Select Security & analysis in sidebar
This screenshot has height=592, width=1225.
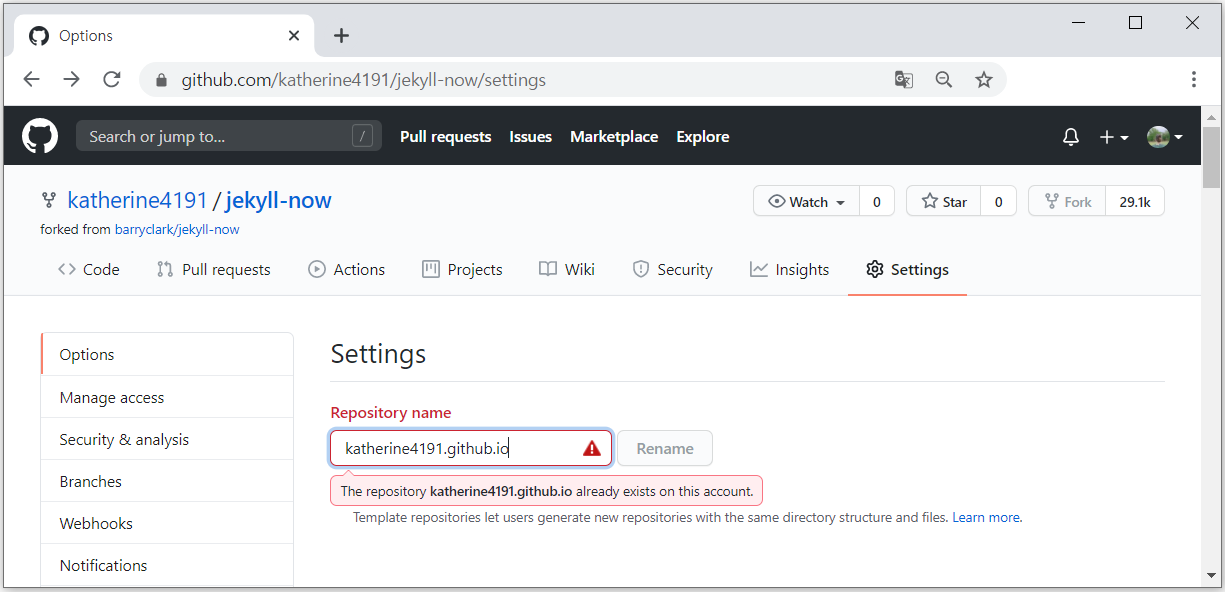167,439
